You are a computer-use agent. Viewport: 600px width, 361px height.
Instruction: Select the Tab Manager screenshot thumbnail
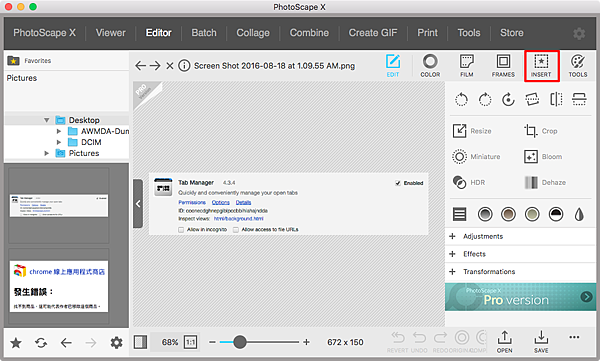(59, 206)
